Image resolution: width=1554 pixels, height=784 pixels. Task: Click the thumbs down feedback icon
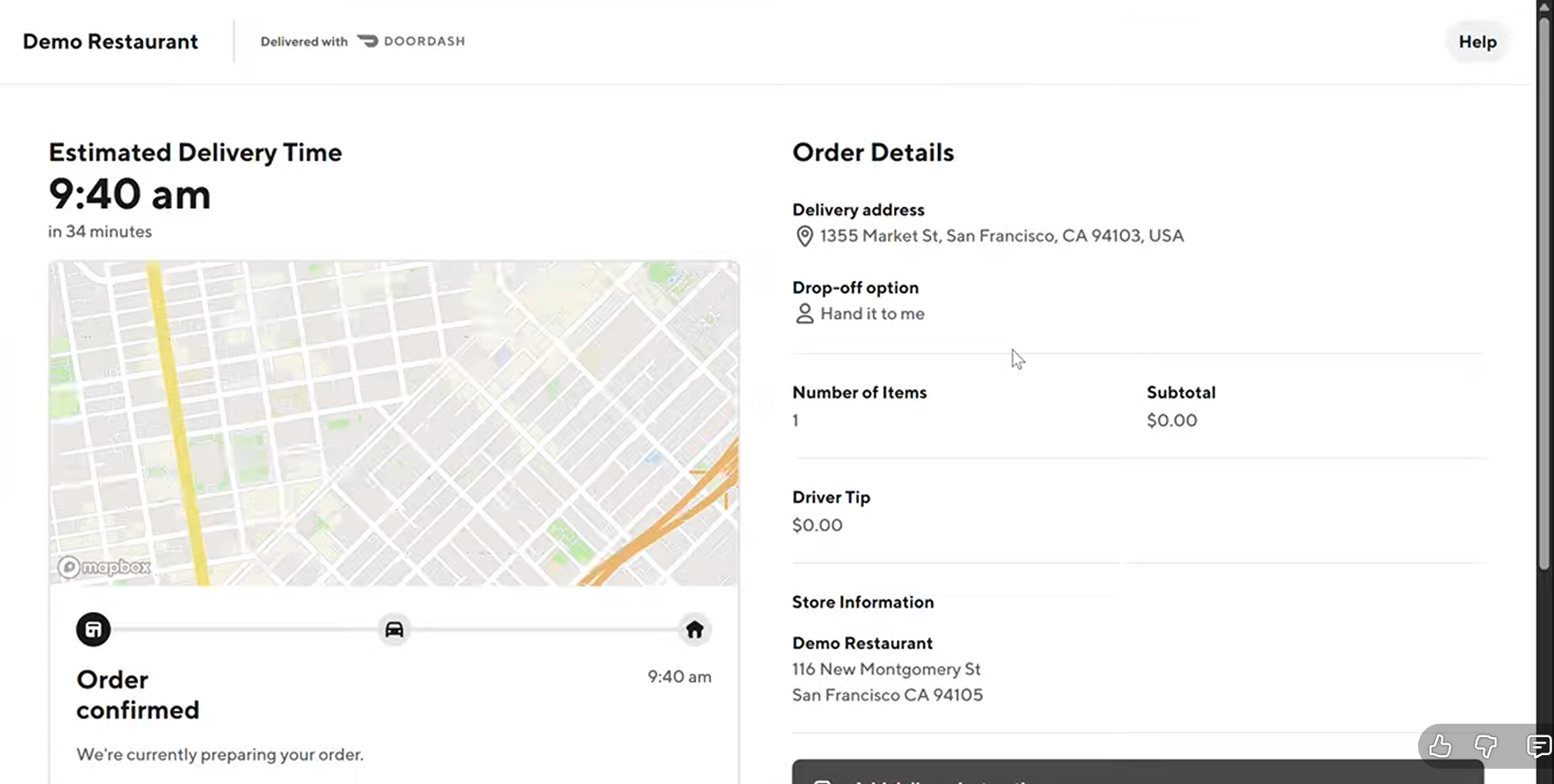1486,746
